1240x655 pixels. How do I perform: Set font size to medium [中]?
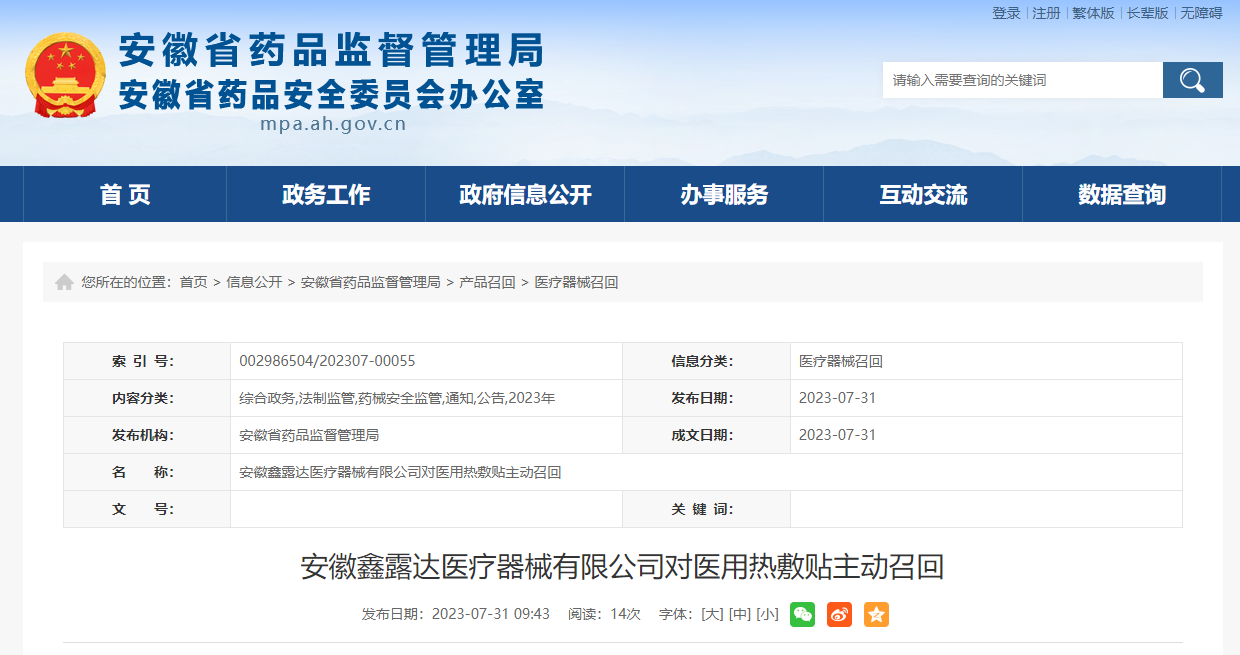(740, 614)
